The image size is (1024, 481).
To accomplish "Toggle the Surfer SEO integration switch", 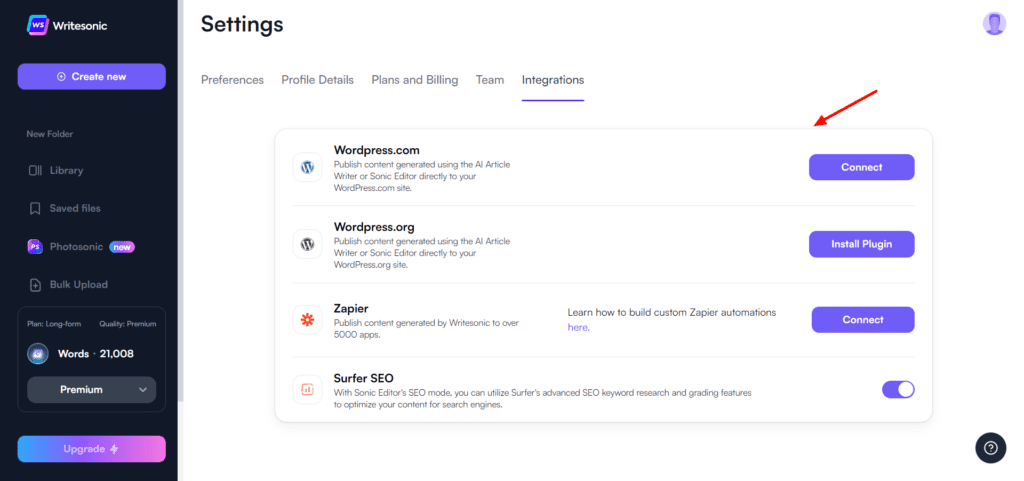I will click(x=897, y=389).
